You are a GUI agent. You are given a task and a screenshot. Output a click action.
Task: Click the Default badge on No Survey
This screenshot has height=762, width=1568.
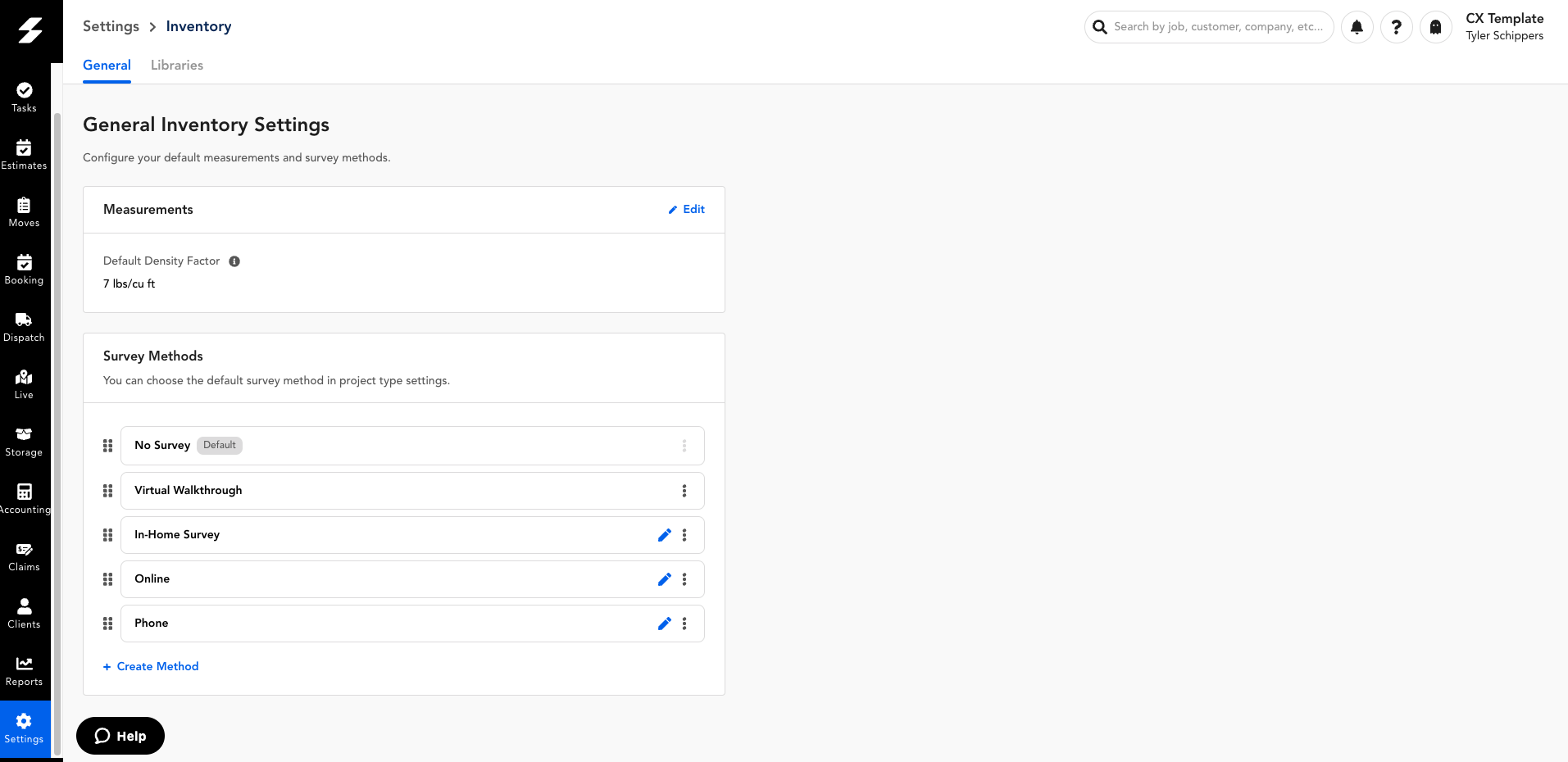pos(220,446)
